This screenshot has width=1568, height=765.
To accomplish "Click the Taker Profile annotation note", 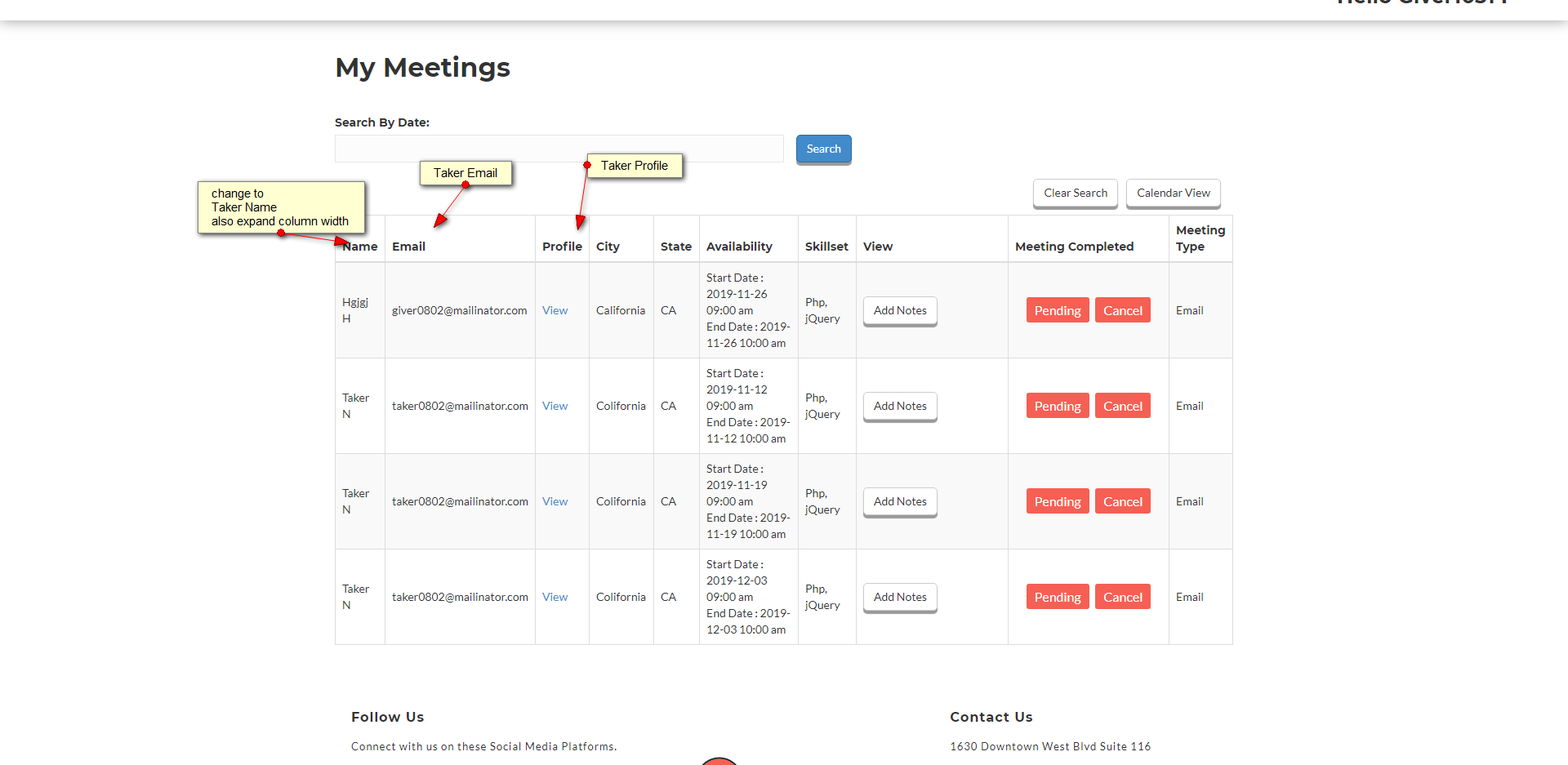I will click(x=635, y=166).
